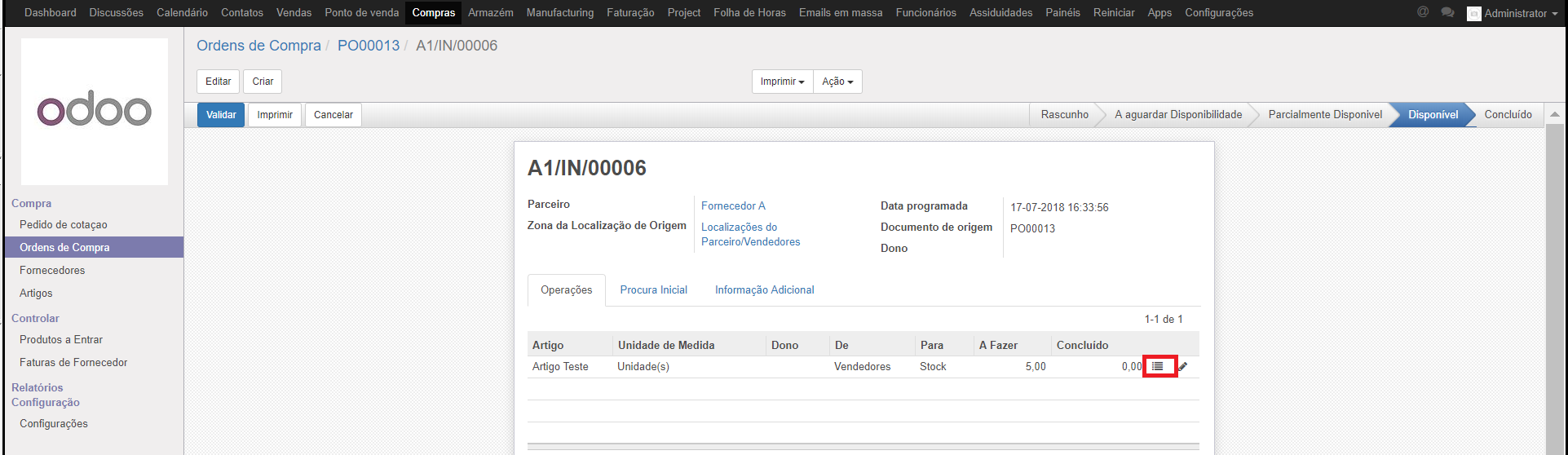This screenshot has width=1568, height=455.
Task: Click the Editar button
Action: click(x=218, y=82)
